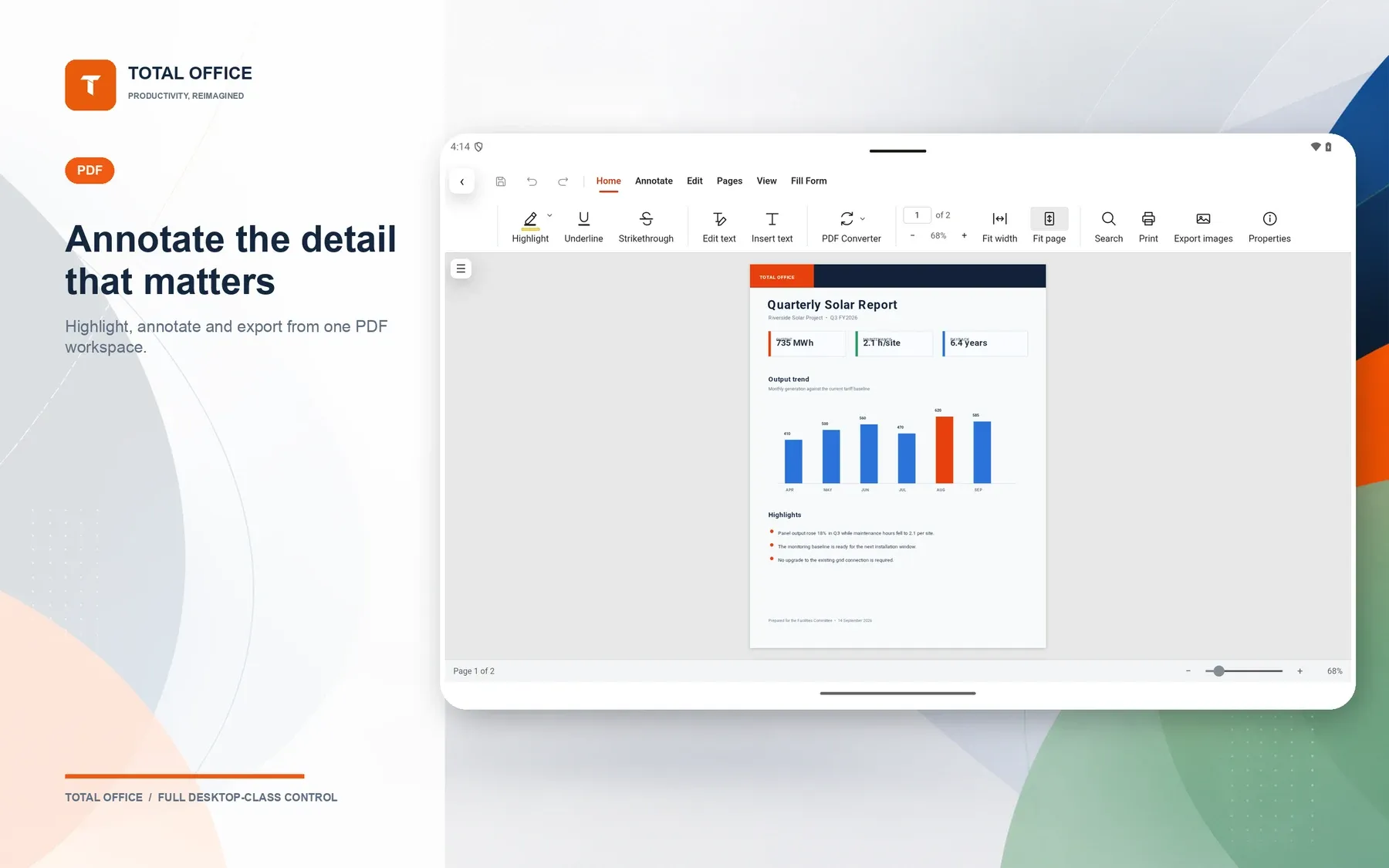Select the Highlight tool
This screenshot has height=868, width=1389.
point(530,227)
